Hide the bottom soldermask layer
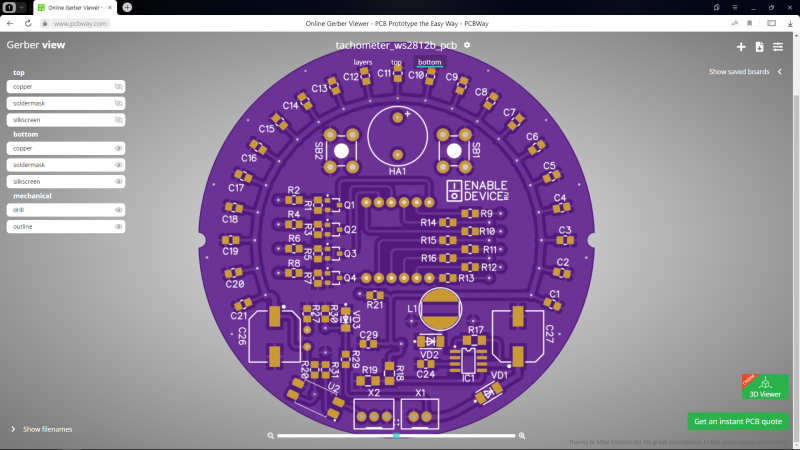Screen dimensions: 800x450 (118, 164)
